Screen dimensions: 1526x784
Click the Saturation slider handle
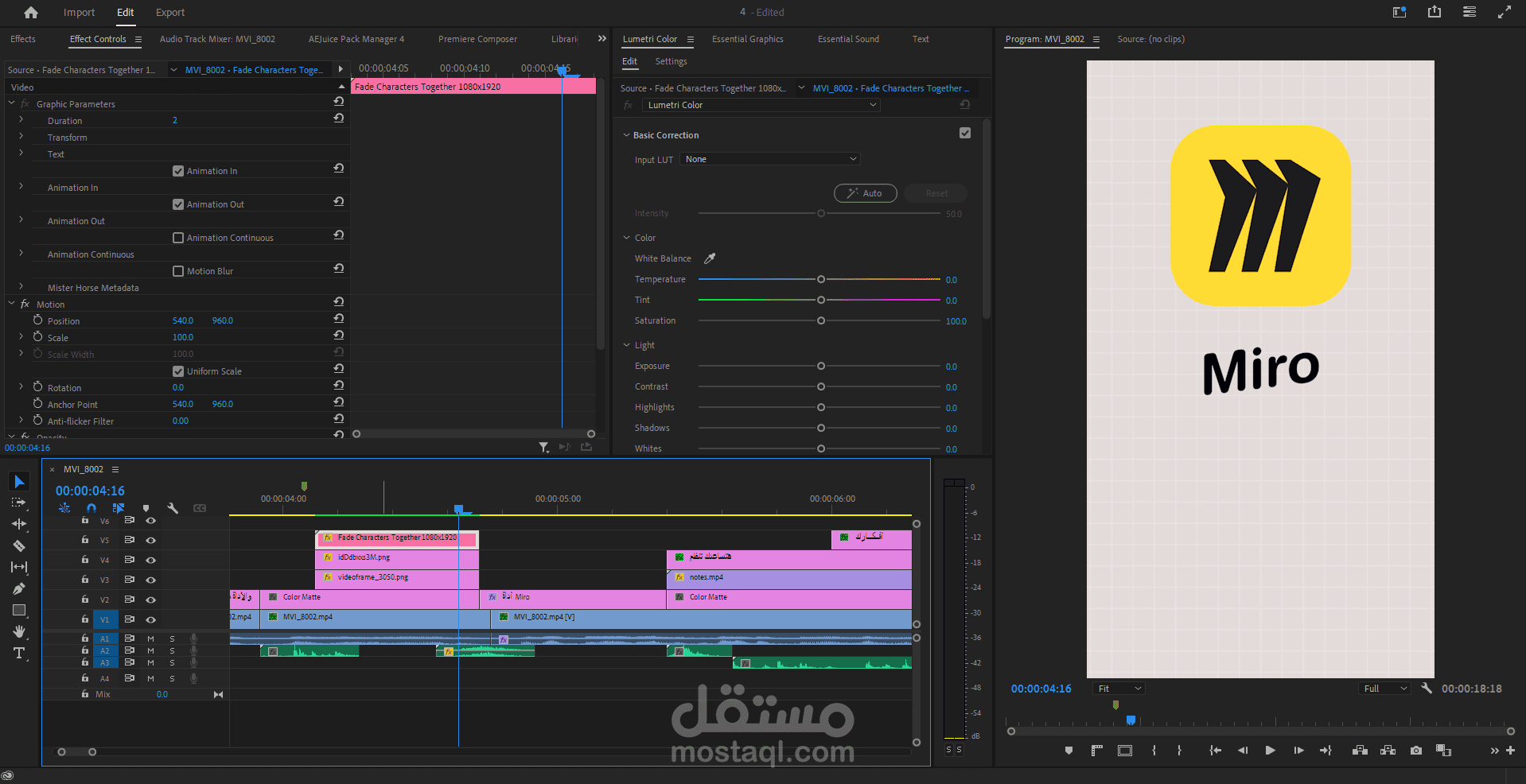[821, 320]
